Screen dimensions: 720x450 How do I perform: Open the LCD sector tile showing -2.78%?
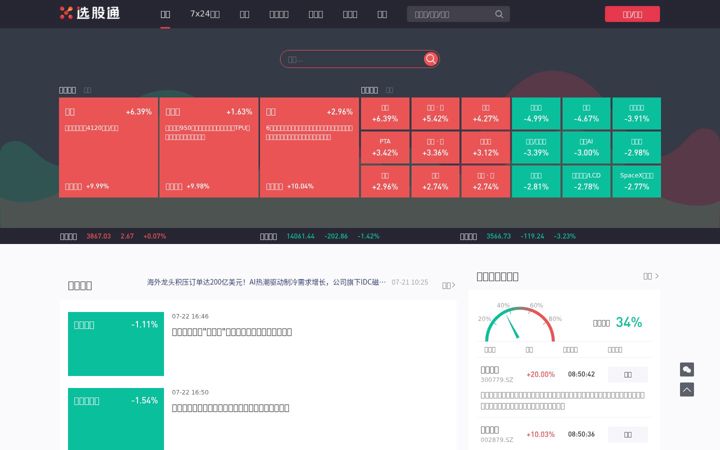(x=586, y=181)
